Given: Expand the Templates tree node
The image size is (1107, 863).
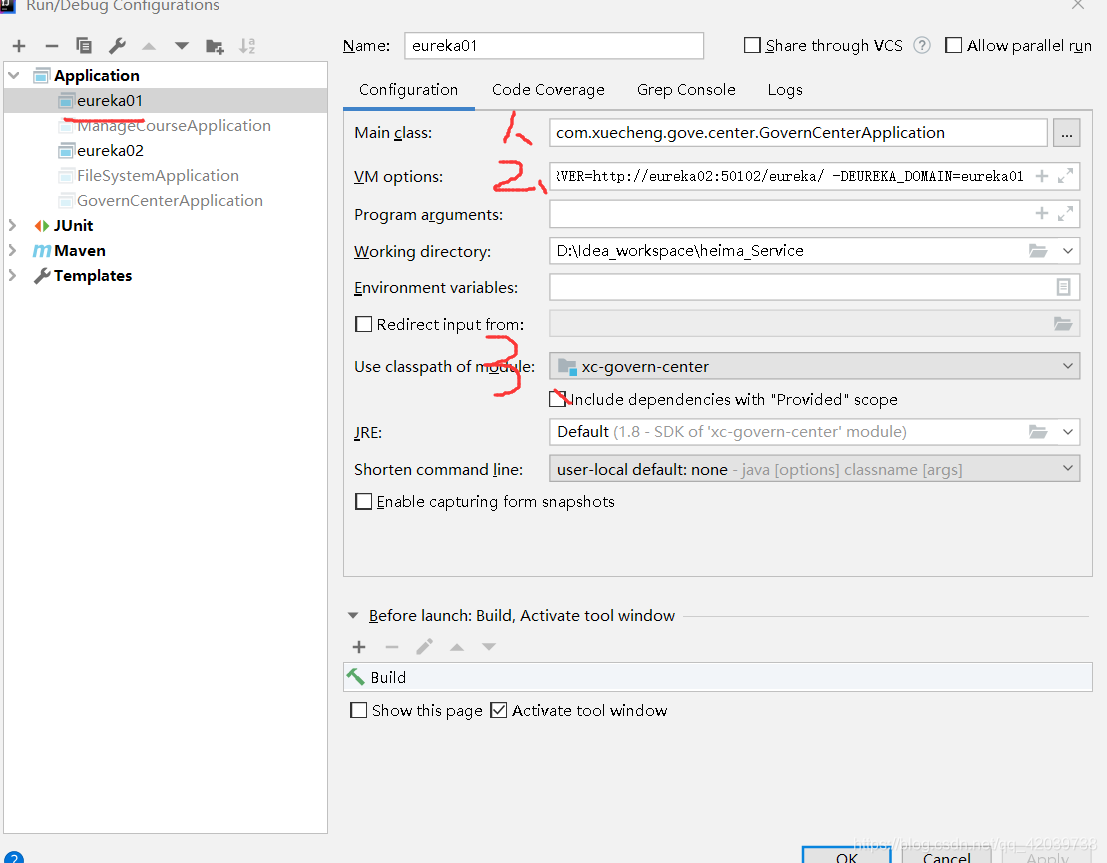Looking at the screenshot, I should (12, 275).
